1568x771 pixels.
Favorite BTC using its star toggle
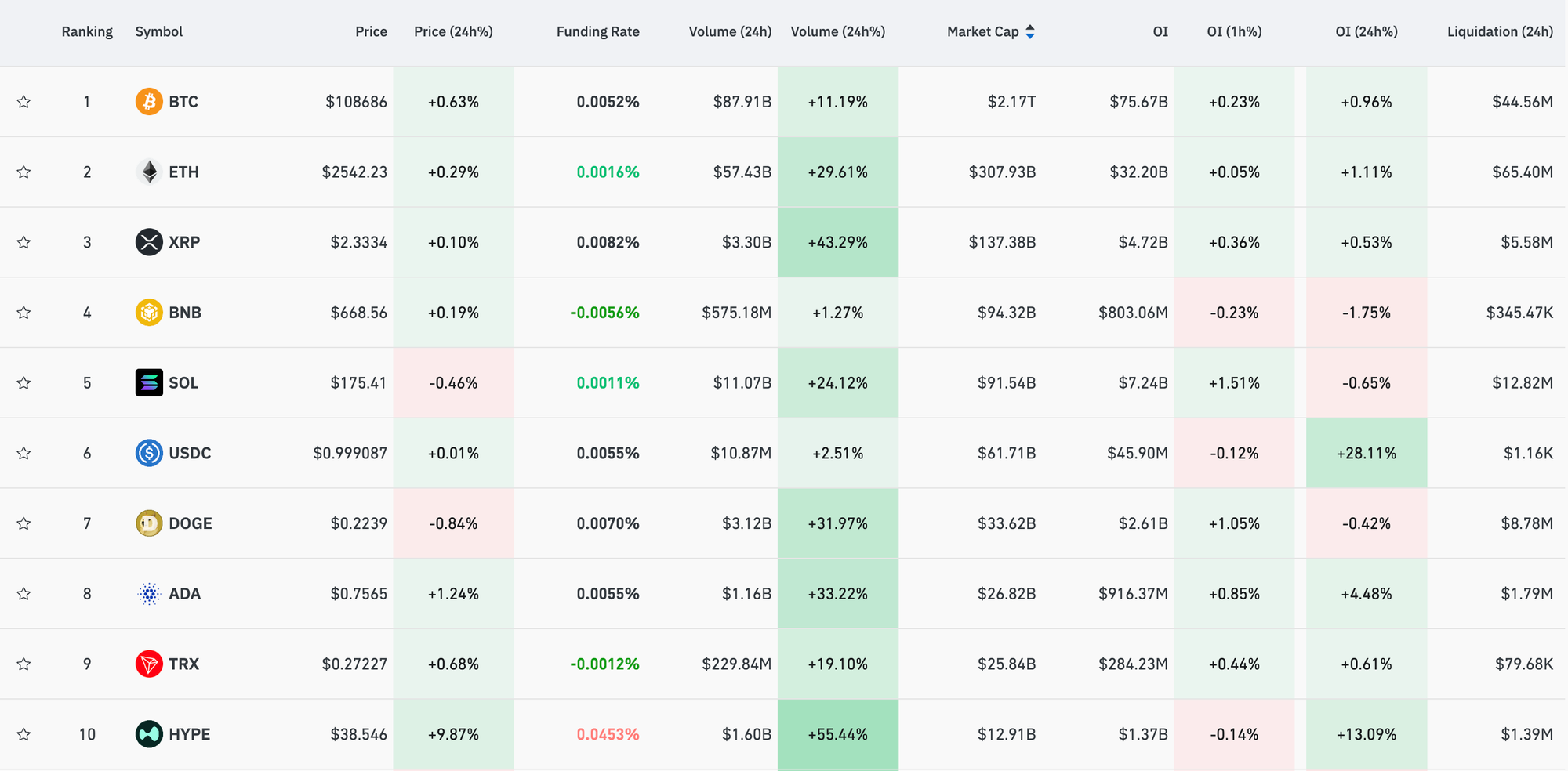coord(24,102)
